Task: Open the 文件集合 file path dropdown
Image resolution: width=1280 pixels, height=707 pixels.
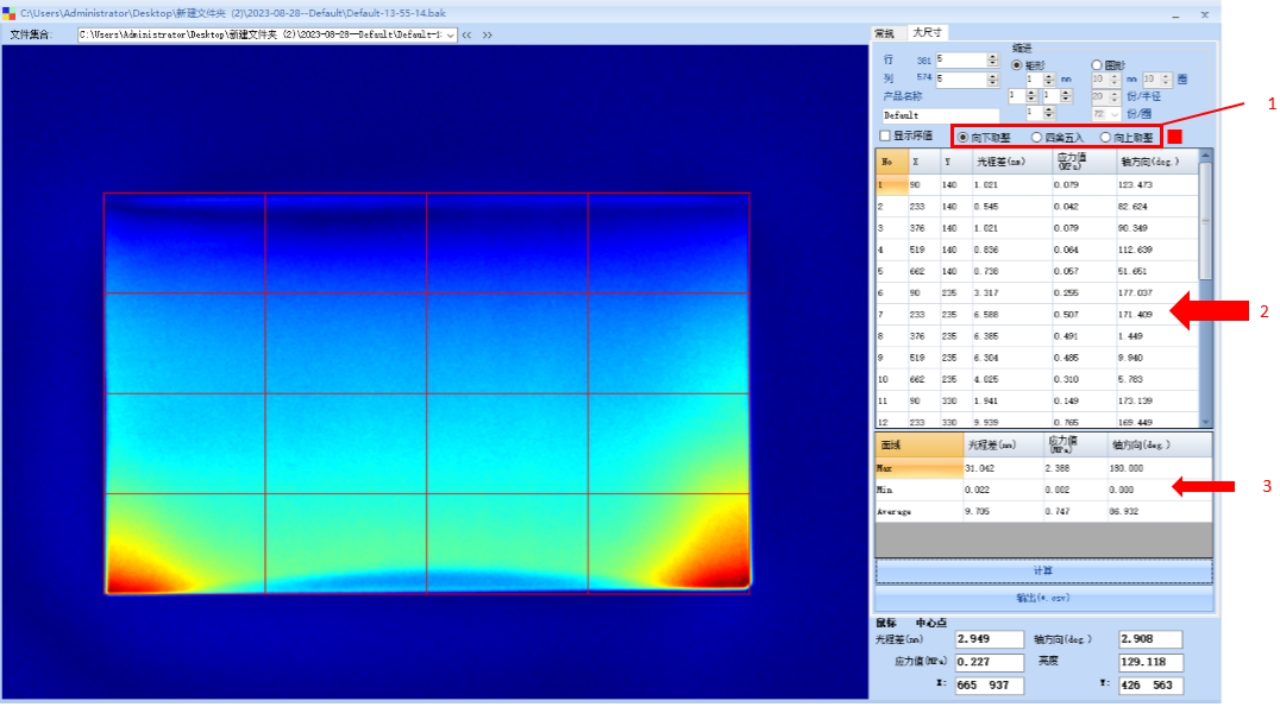Action: pos(451,35)
